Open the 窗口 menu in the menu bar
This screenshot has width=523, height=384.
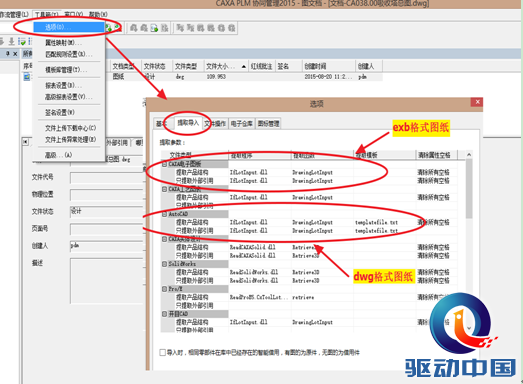click(x=73, y=14)
